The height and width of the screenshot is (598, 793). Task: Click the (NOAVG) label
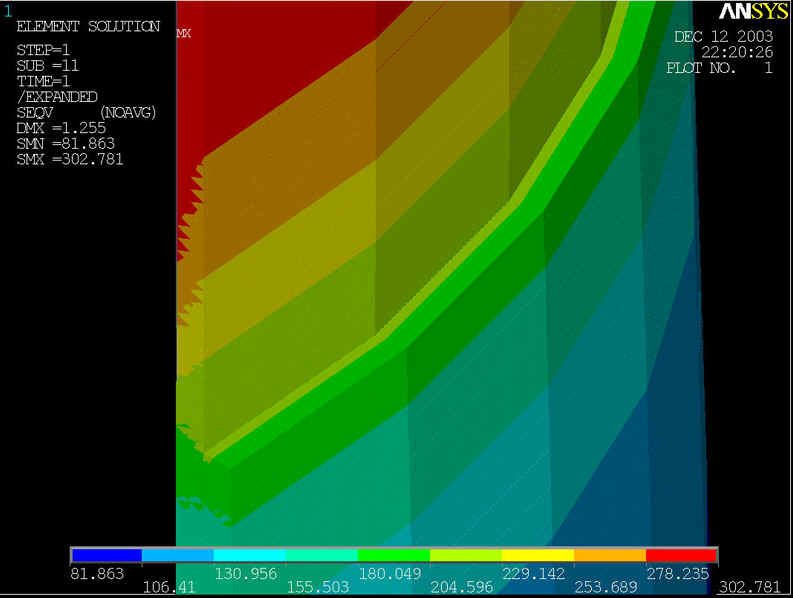coord(130,113)
